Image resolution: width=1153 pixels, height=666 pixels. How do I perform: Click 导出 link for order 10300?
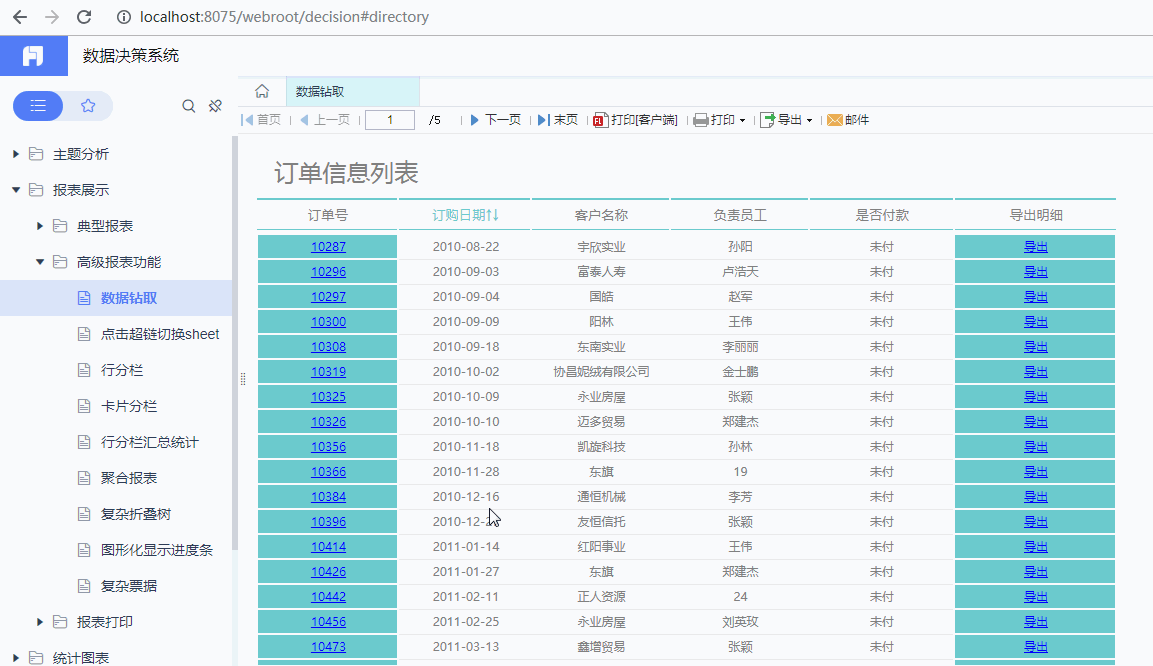[1035, 322]
